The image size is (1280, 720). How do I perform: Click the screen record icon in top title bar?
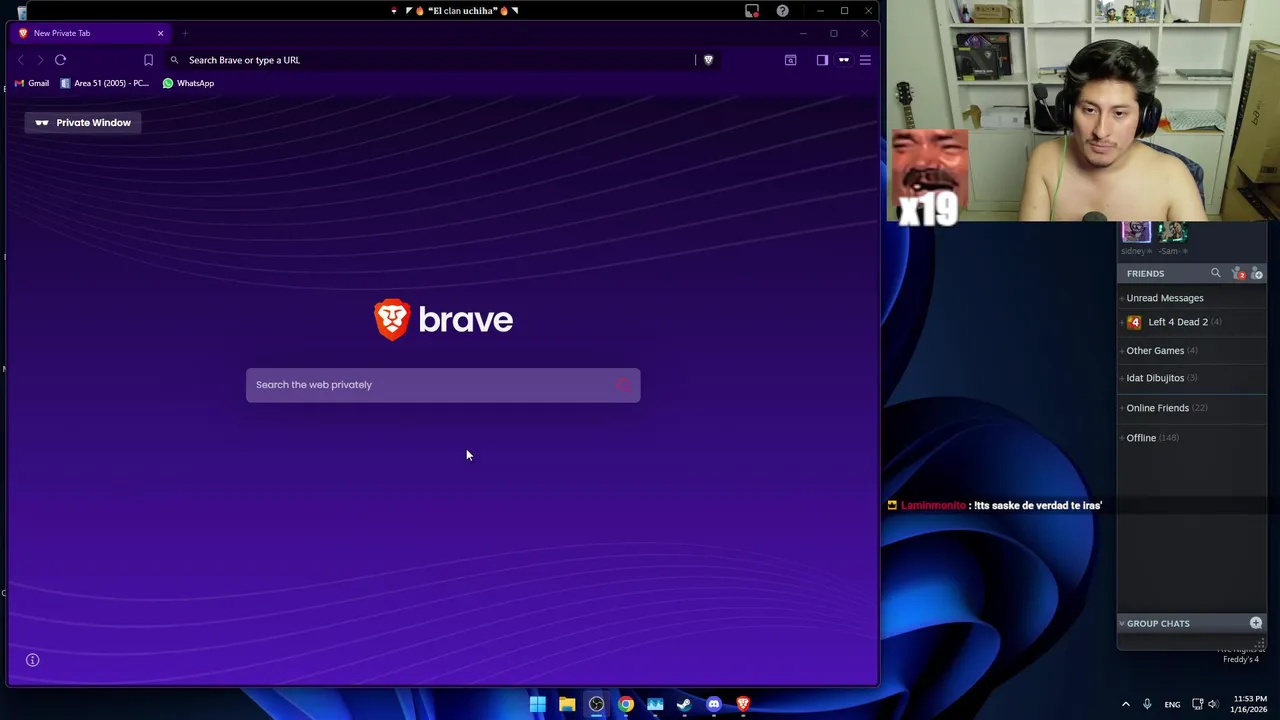click(x=752, y=11)
